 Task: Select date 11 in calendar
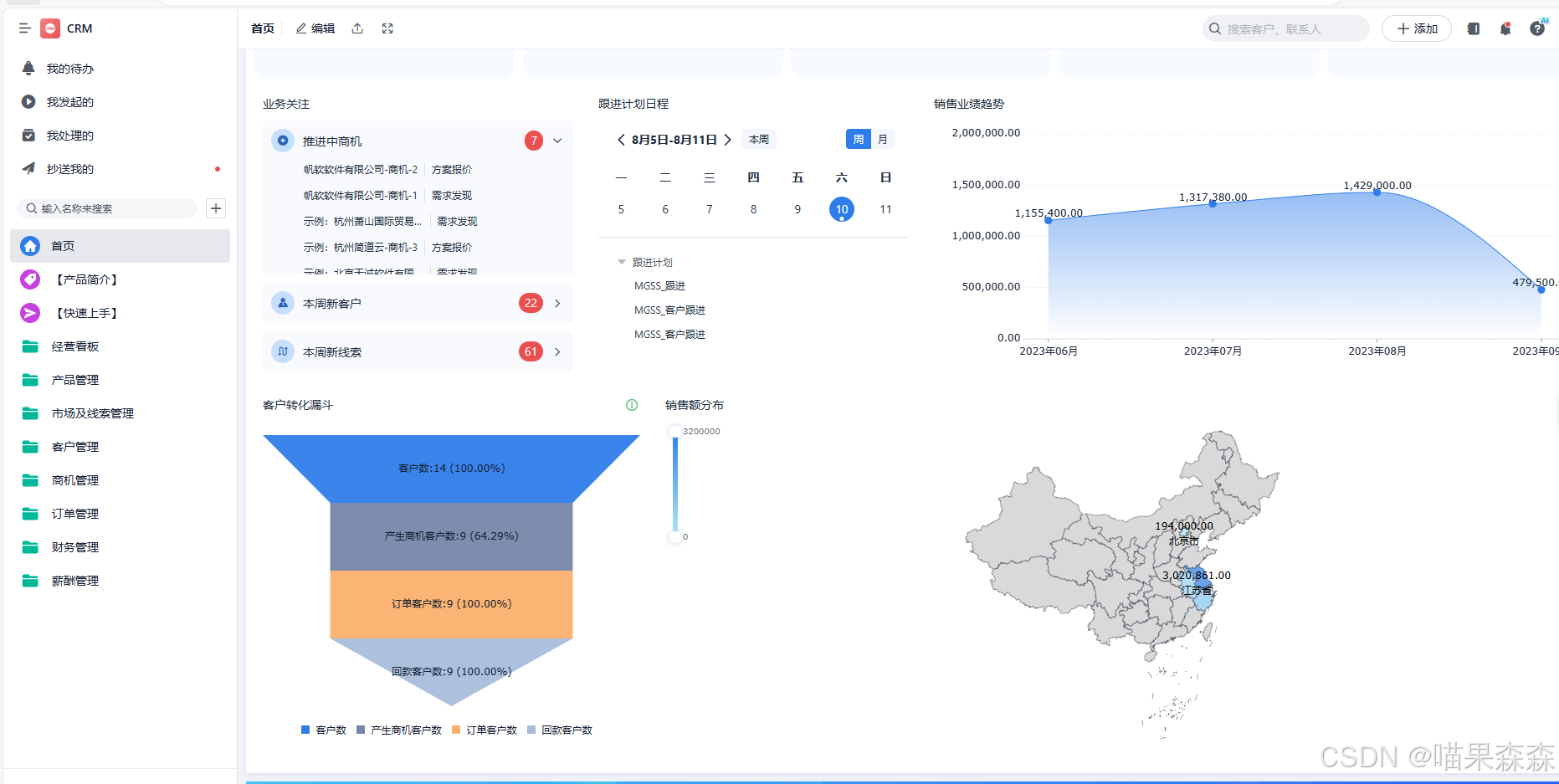[x=885, y=209]
